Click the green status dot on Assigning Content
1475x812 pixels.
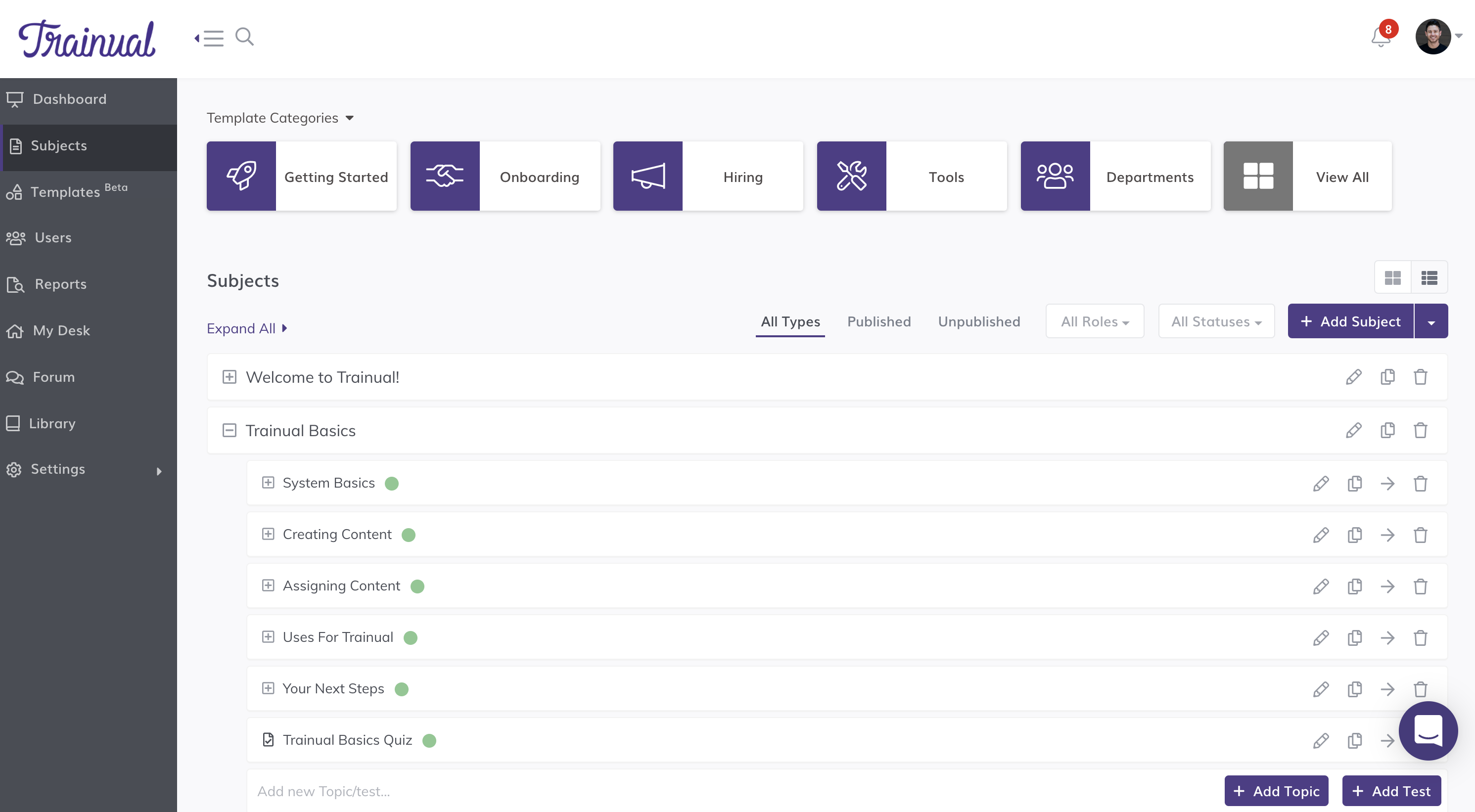(x=417, y=586)
